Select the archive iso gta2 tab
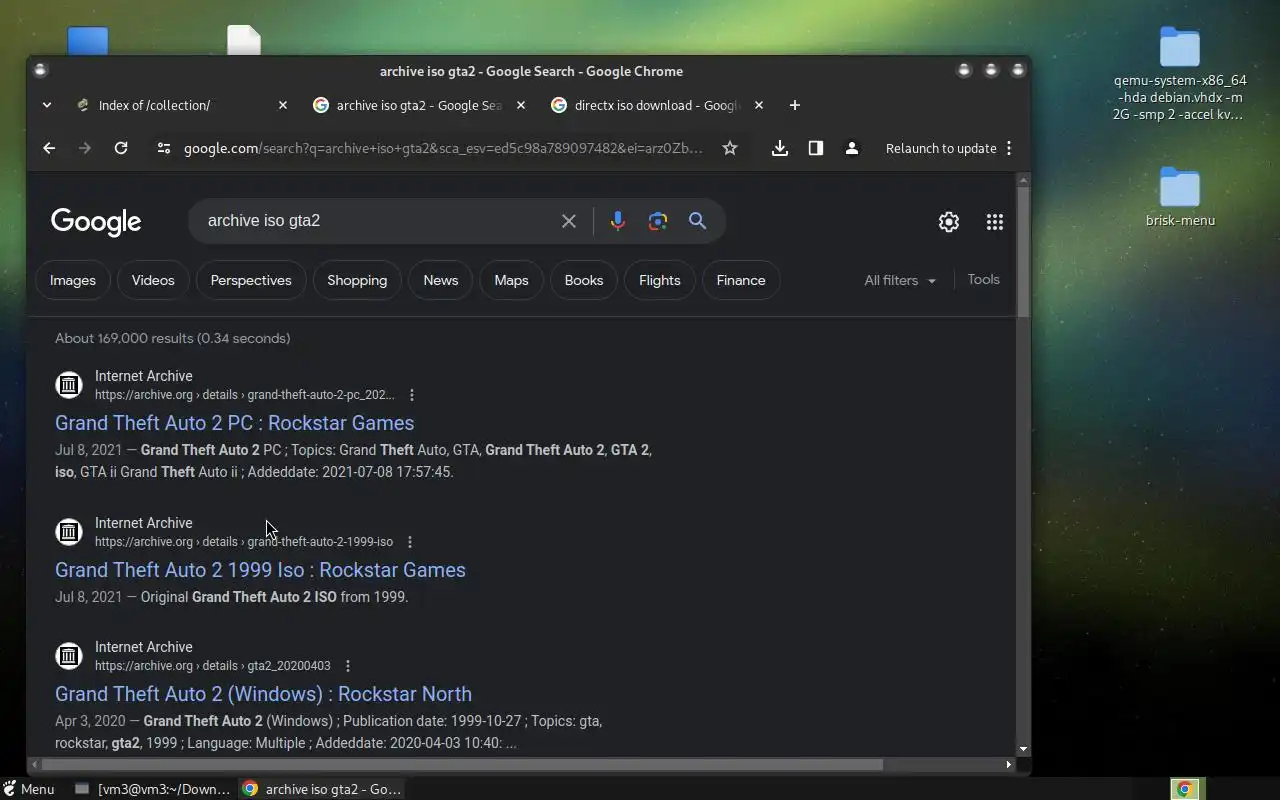 click(x=418, y=105)
